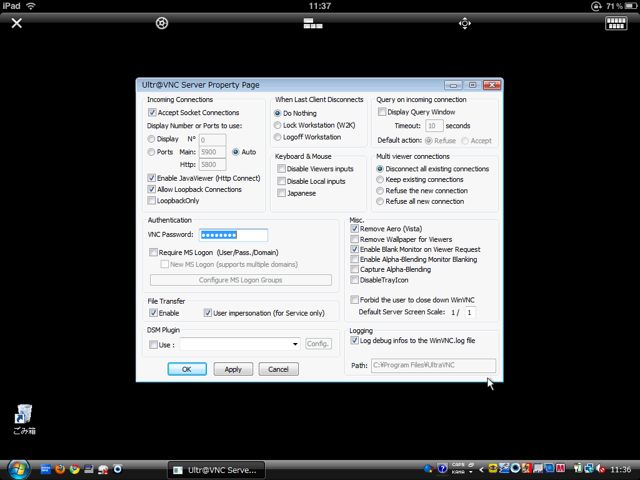This screenshot has width=640, height=480.
Task: Click the muted volume tray icon
Action: click(x=600, y=469)
